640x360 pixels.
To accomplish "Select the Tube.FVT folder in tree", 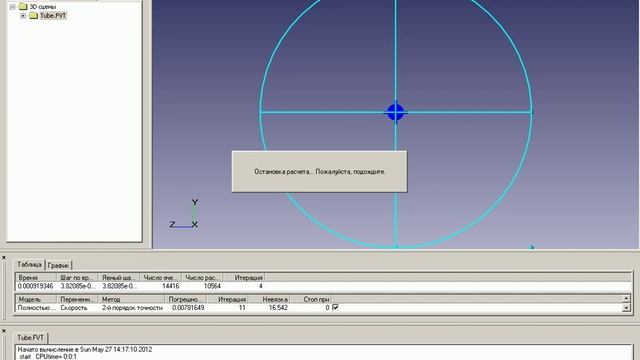I will 53,16.
